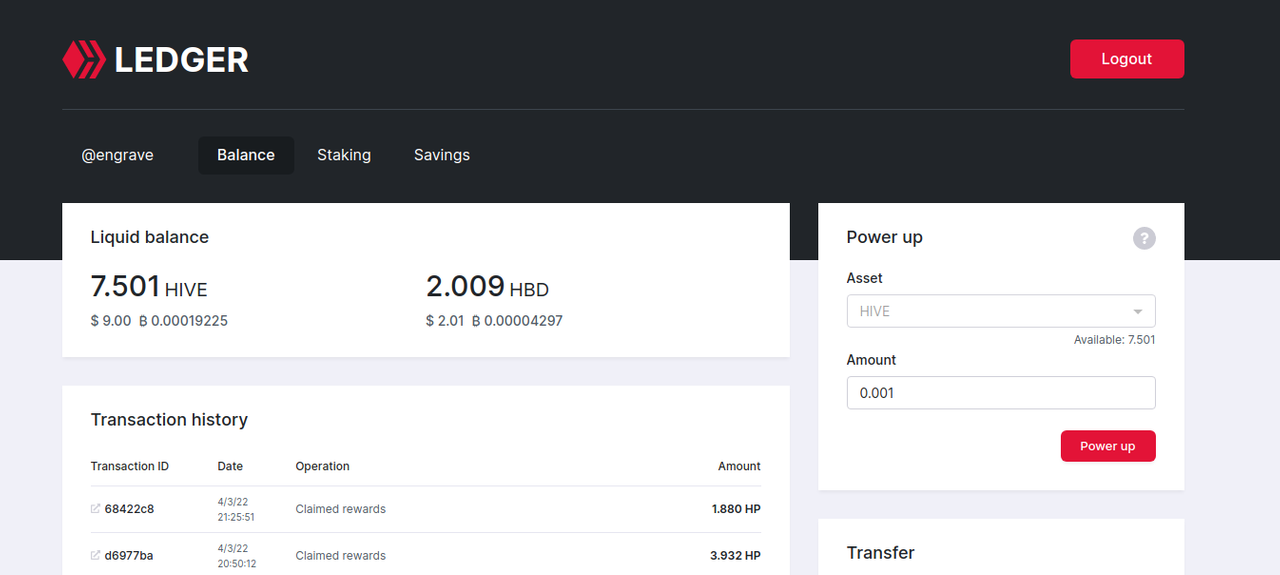
Task: Click the Amount column header
Action: [x=739, y=466]
